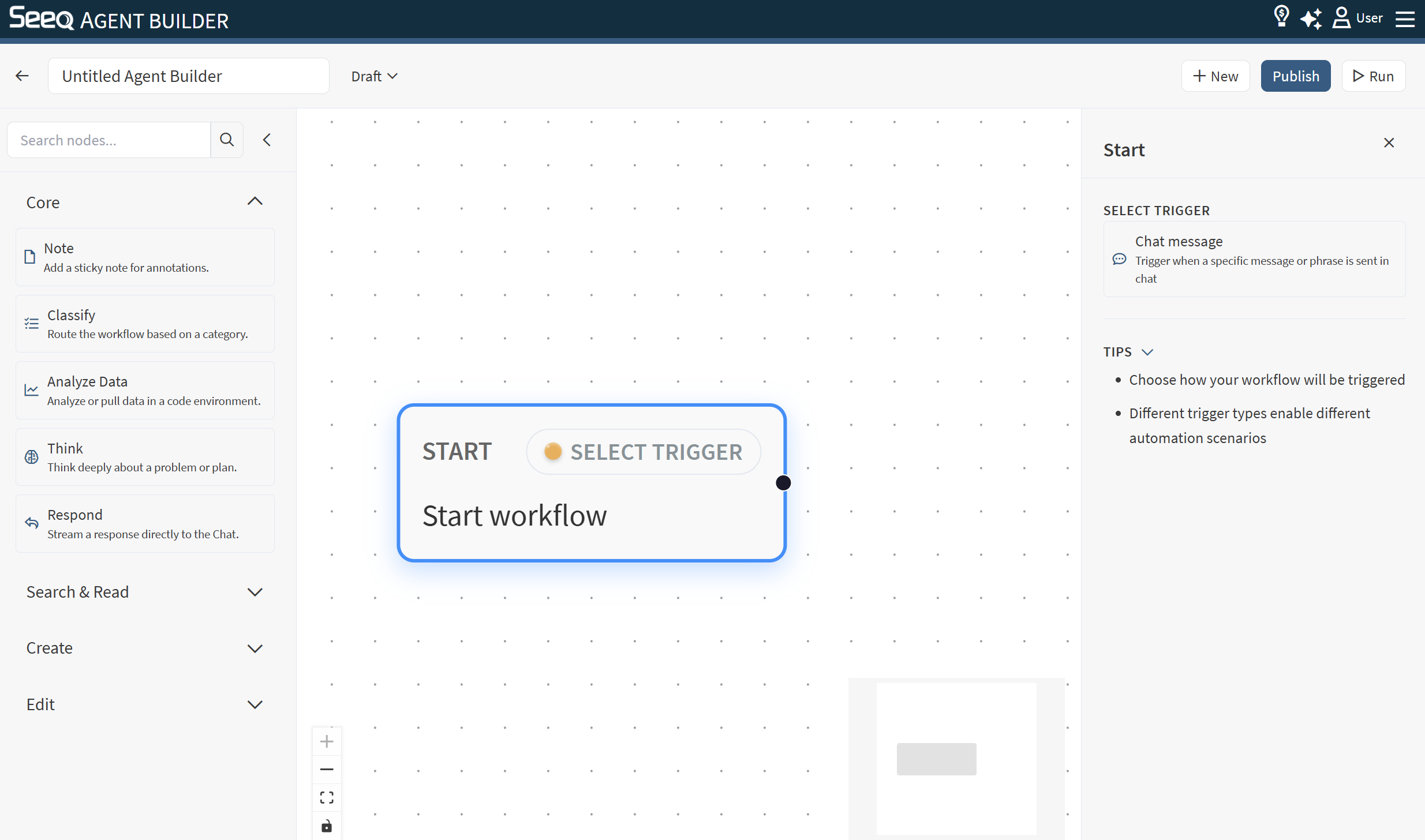Image resolution: width=1425 pixels, height=840 pixels.
Task: Click the search magnifier icon
Action: pos(227,140)
